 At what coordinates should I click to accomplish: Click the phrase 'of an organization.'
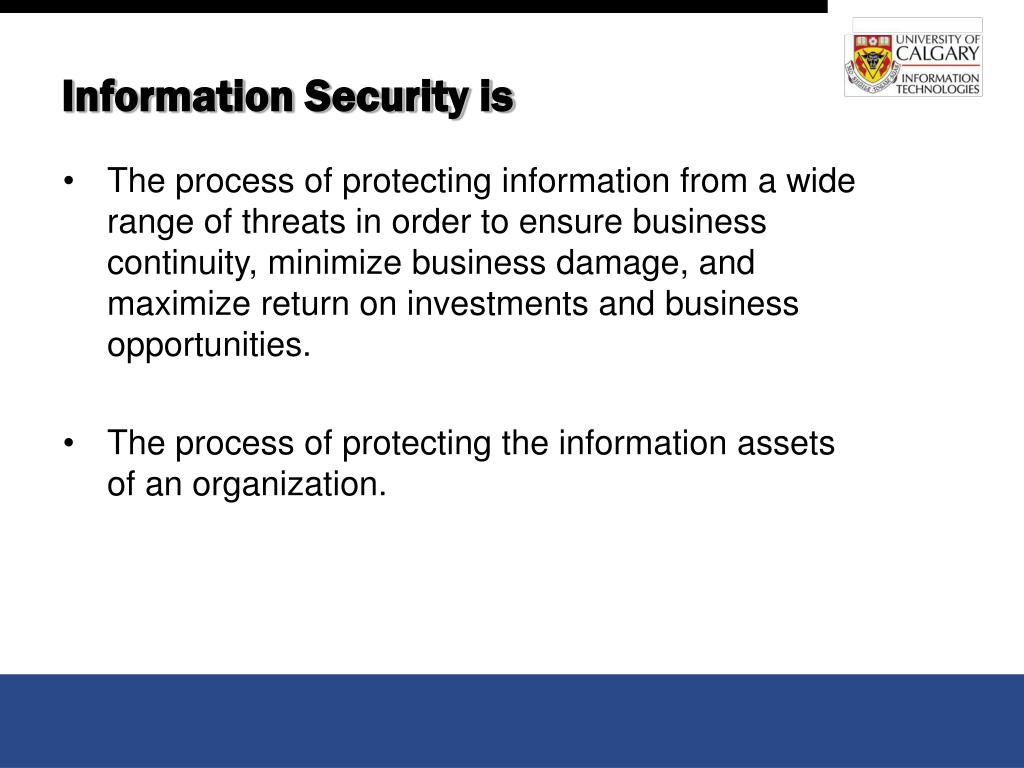click(247, 485)
